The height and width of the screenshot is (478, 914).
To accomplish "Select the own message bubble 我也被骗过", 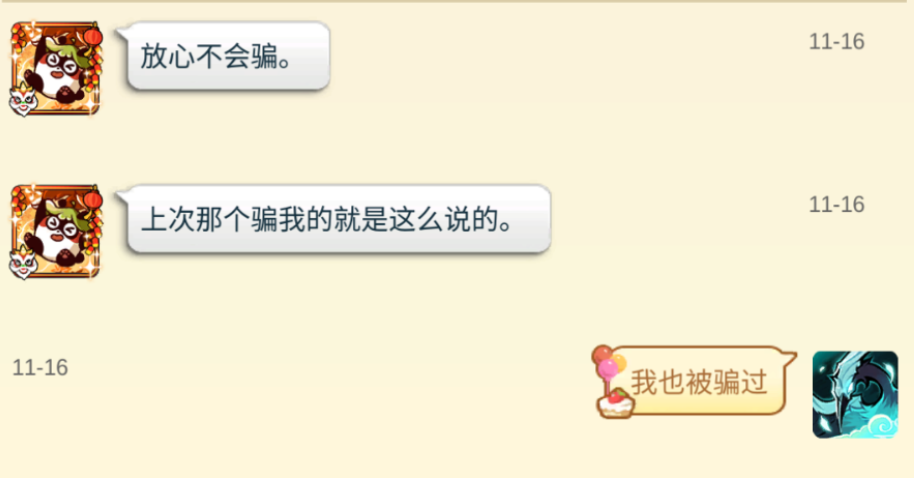I will click(x=695, y=382).
